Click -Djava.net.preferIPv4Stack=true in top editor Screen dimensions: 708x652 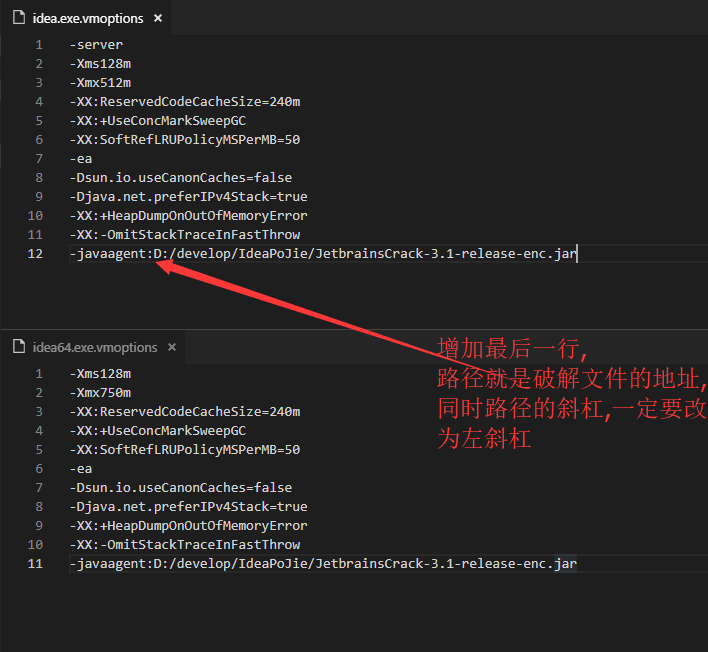pyautogui.click(x=189, y=196)
